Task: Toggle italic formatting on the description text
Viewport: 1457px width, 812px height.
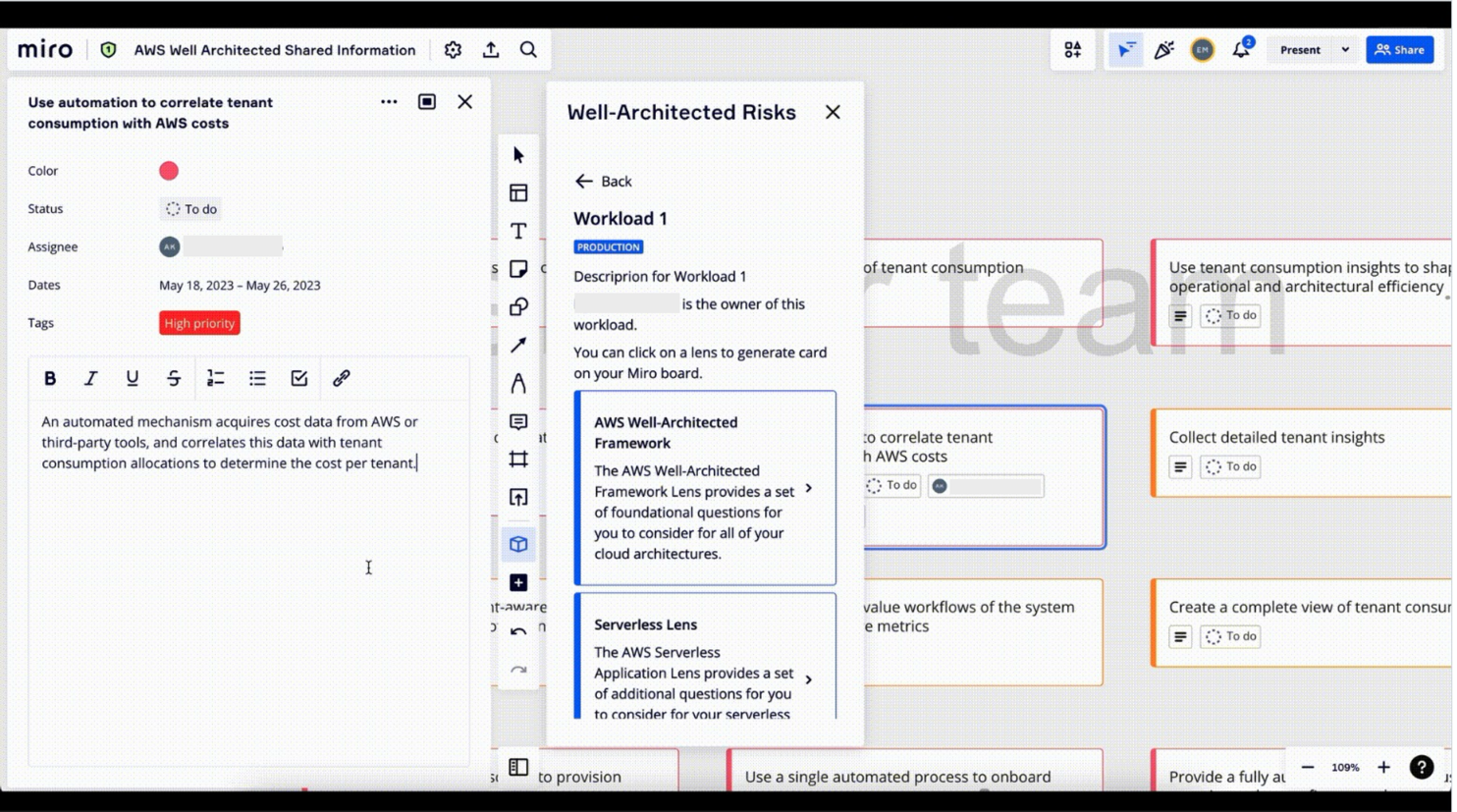Action: tap(90, 378)
